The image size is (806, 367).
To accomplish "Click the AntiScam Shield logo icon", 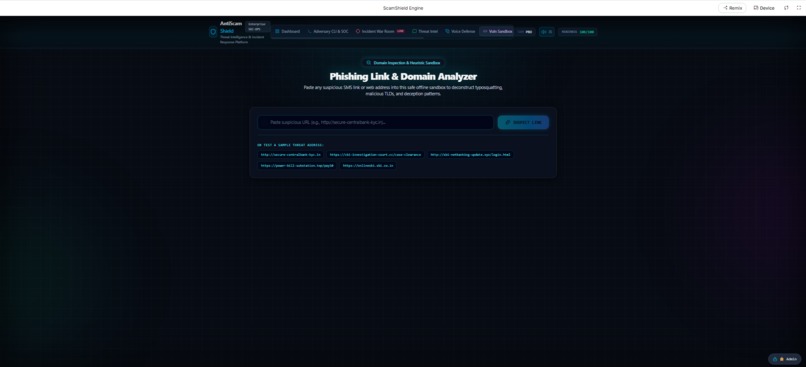I will click(x=213, y=32).
